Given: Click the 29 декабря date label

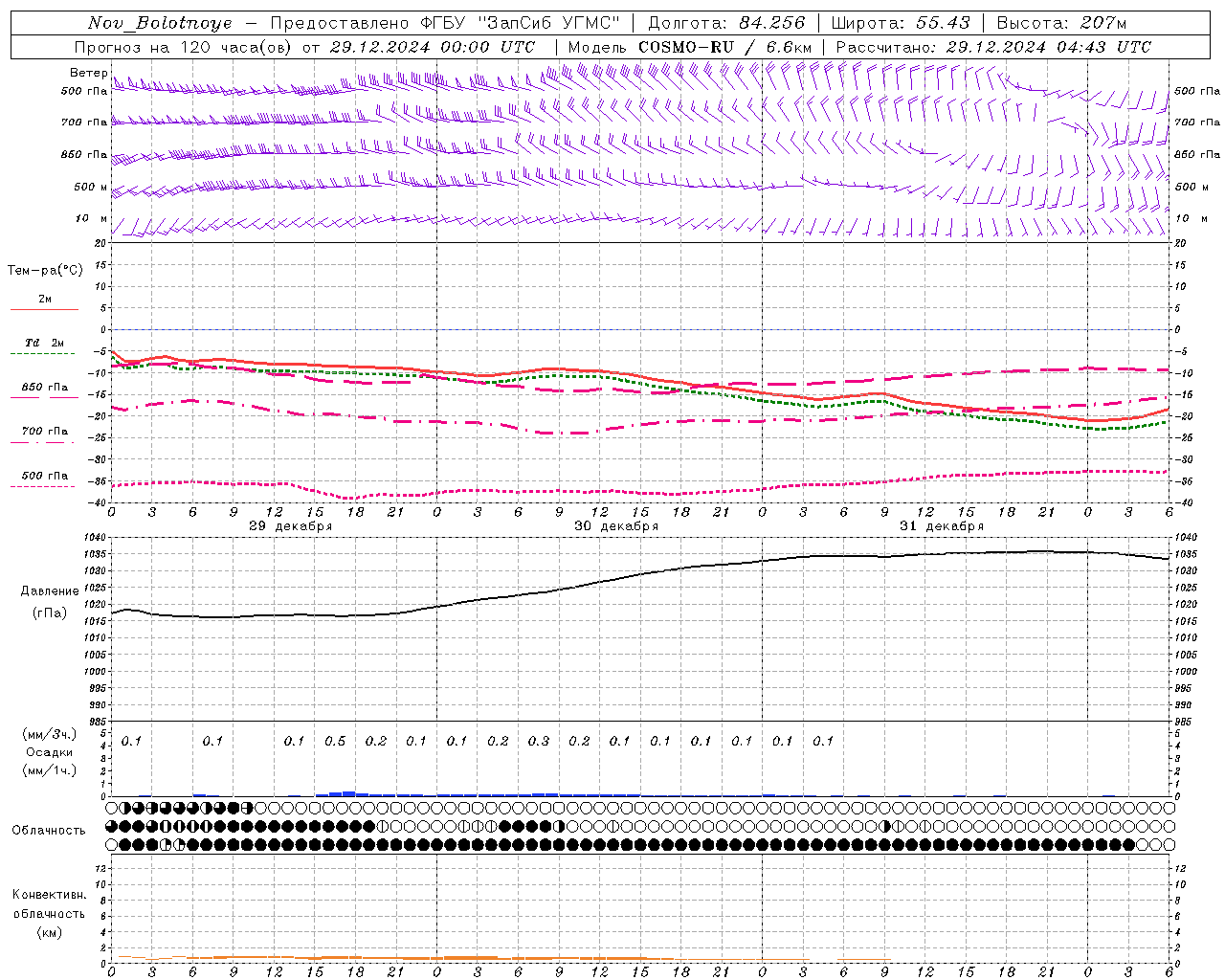Looking at the screenshot, I should click(290, 526).
